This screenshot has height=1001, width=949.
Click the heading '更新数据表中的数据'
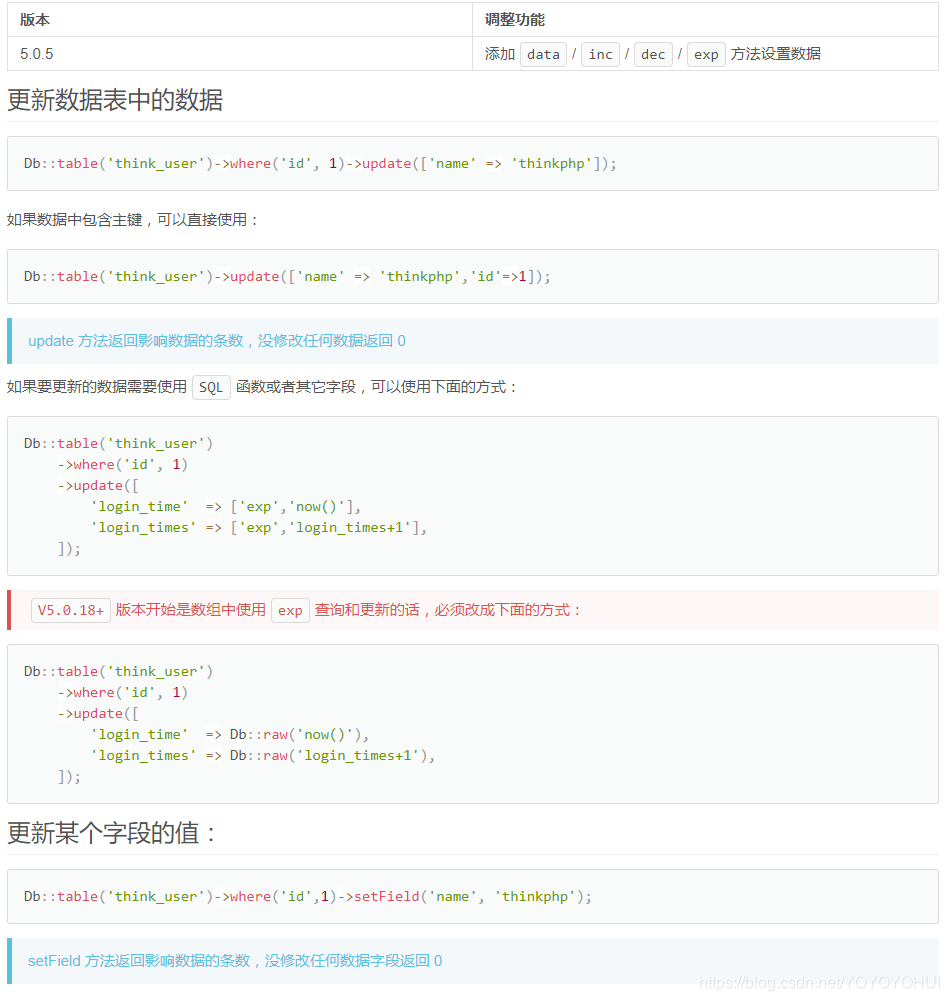pyautogui.click(x=115, y=100)
